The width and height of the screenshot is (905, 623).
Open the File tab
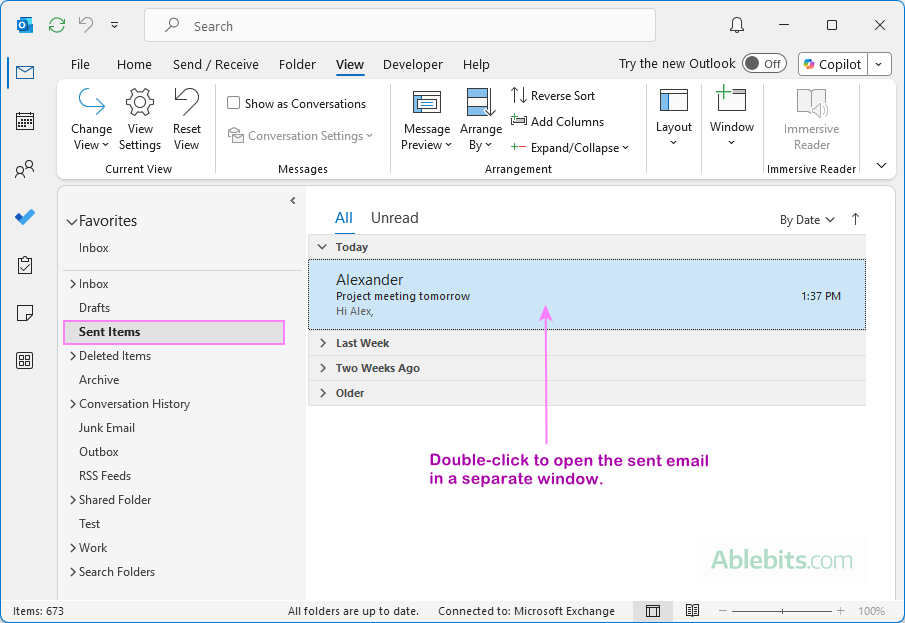click(80, 65)
